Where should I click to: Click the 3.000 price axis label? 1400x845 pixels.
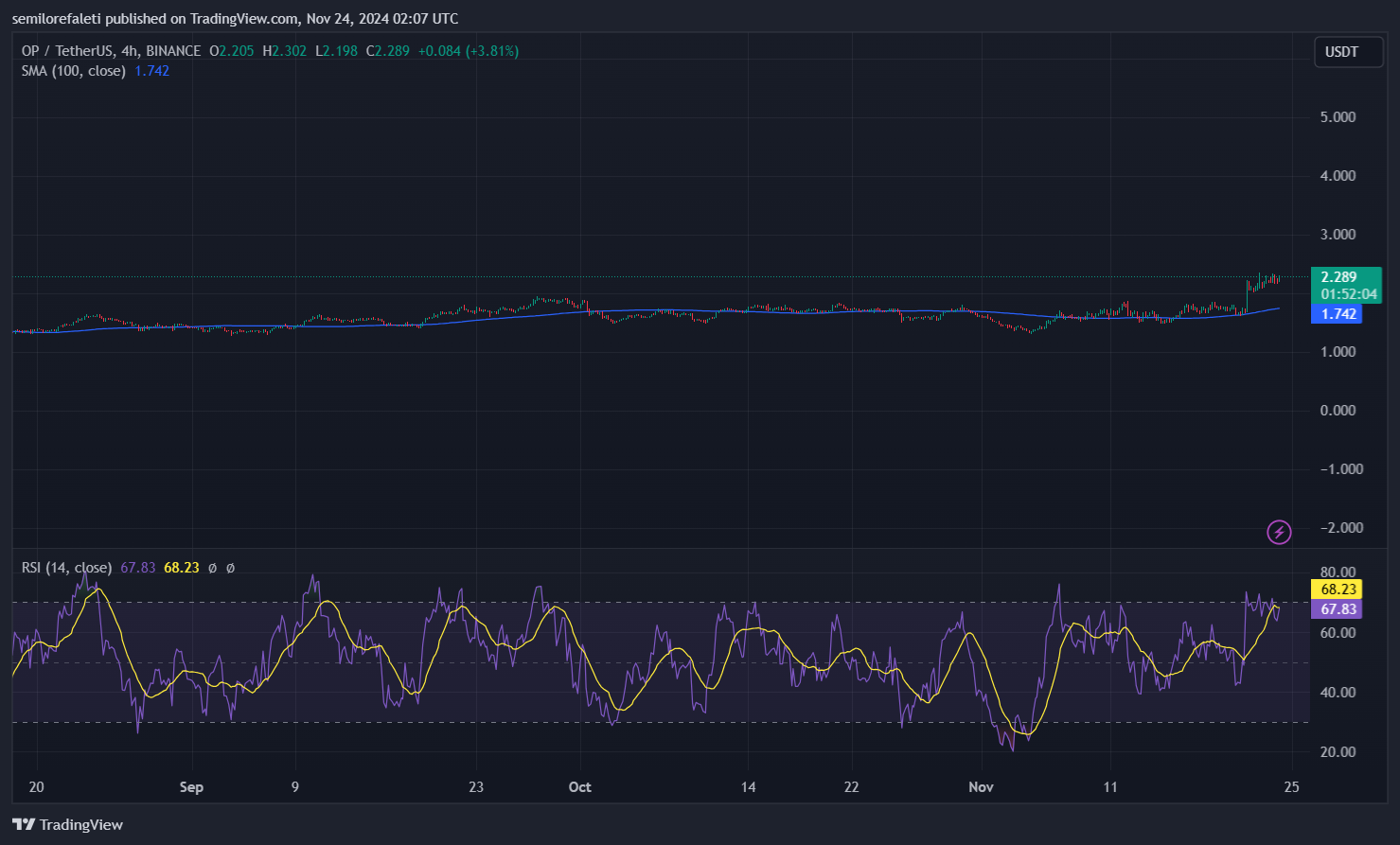click(1338, 235)
